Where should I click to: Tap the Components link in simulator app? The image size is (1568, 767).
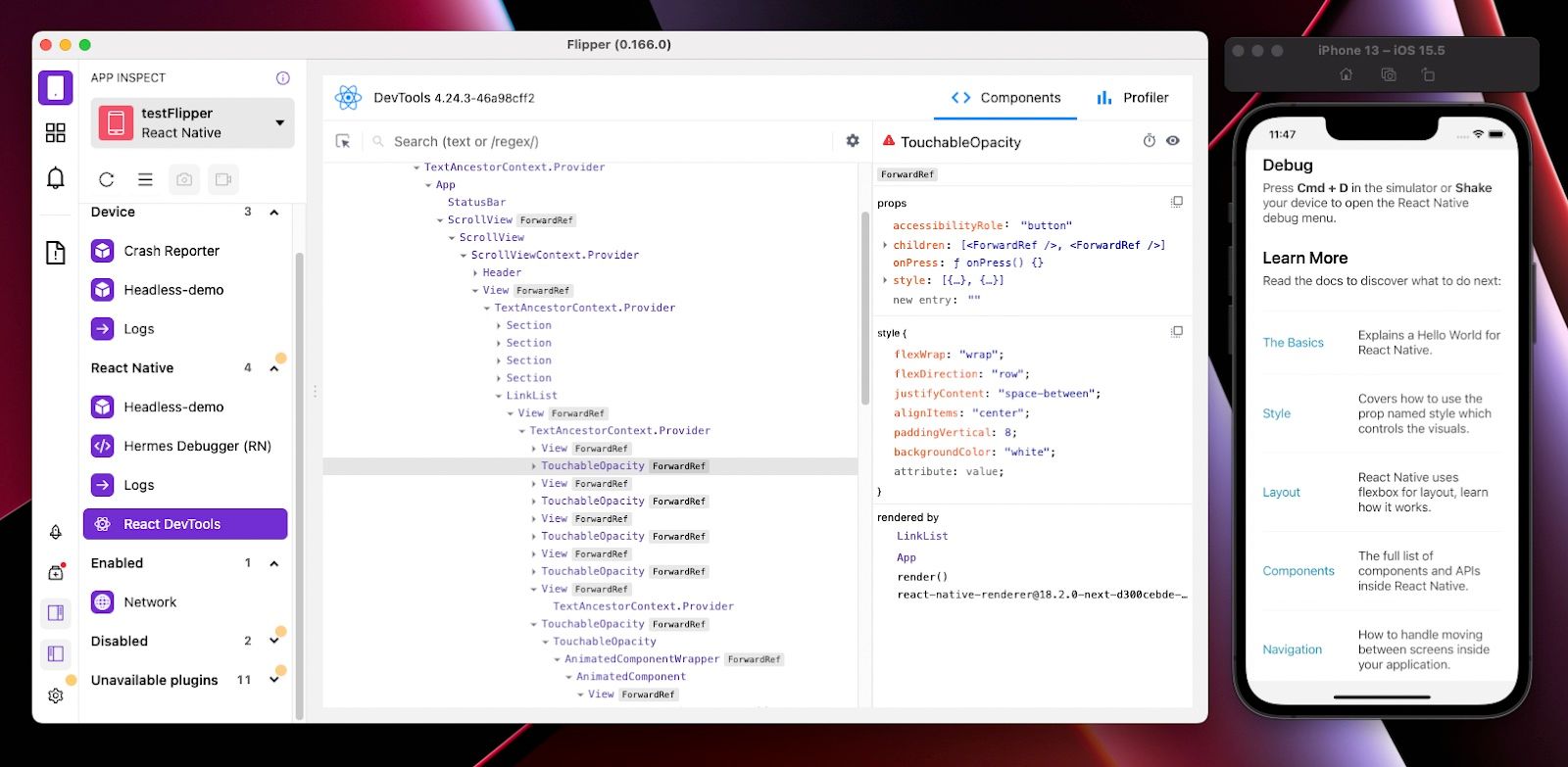click(x=1298, y=571)
